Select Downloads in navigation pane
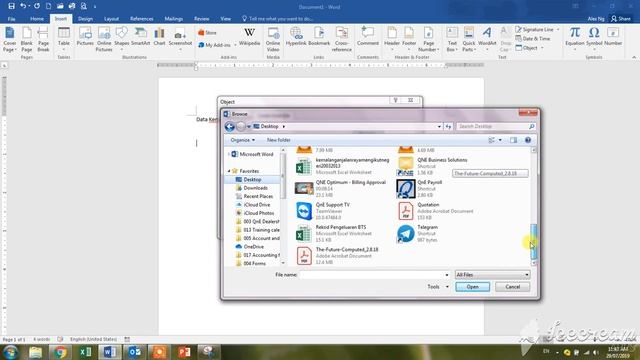 pyautogui.click(x=256, y=188)
